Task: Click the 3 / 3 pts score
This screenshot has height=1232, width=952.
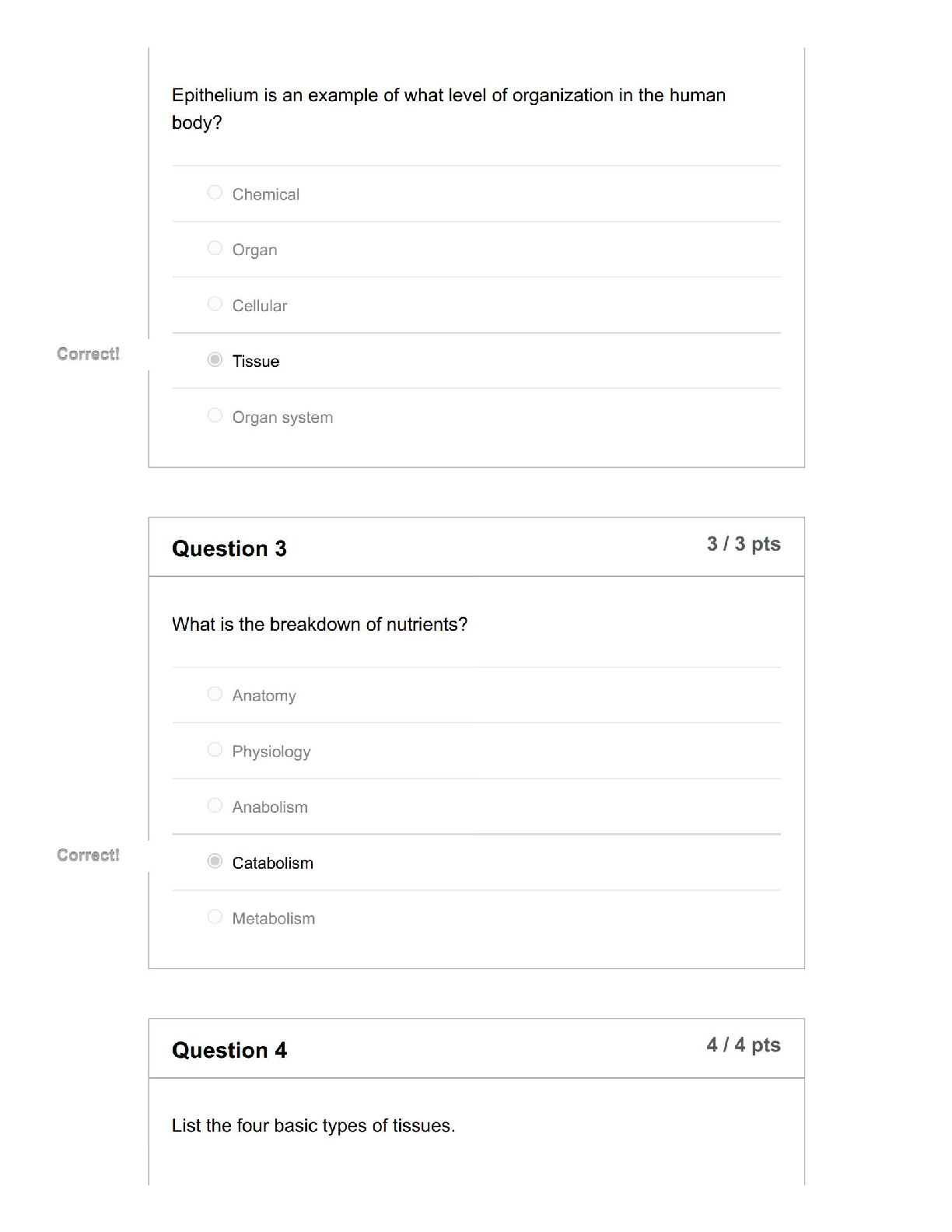Action: coord(743,544)
